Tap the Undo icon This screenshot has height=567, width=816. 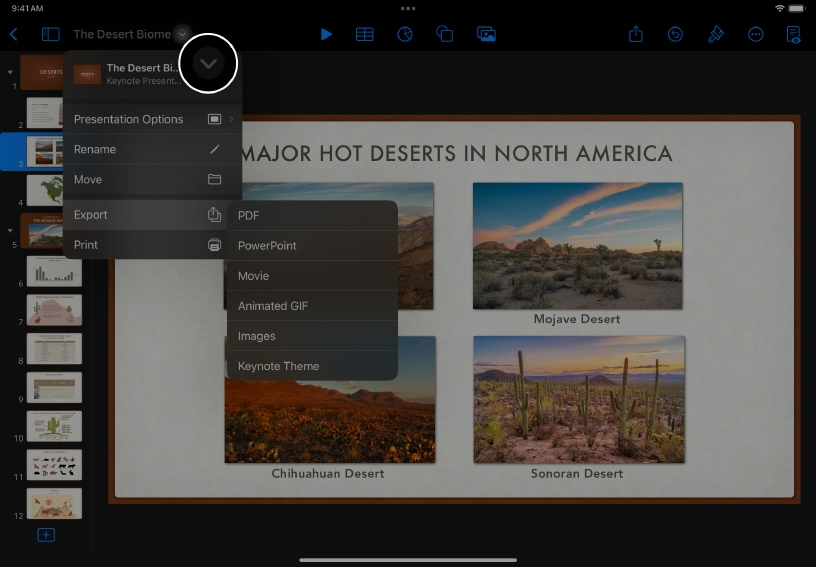pyautogui.click(x=676, y=34)
